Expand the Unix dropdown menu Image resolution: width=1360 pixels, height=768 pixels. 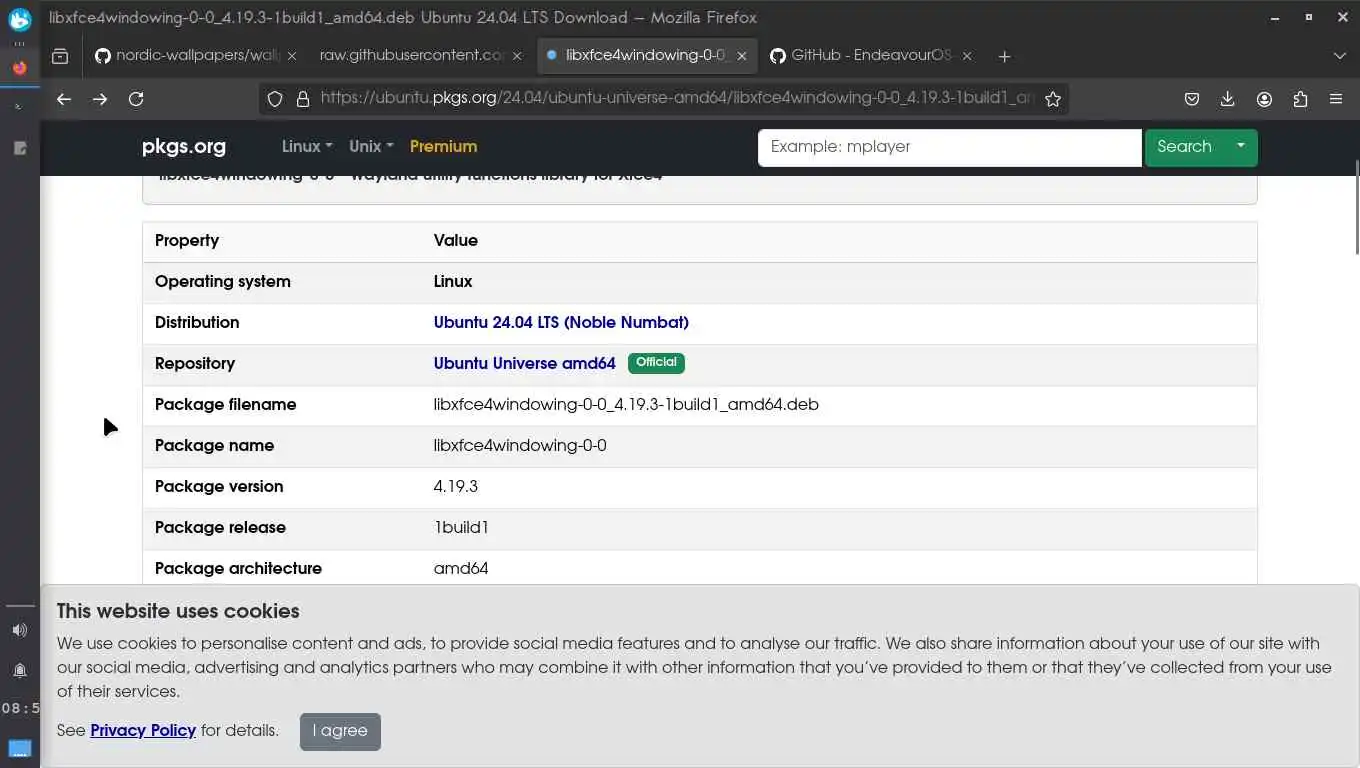click(x=371, y=147)
